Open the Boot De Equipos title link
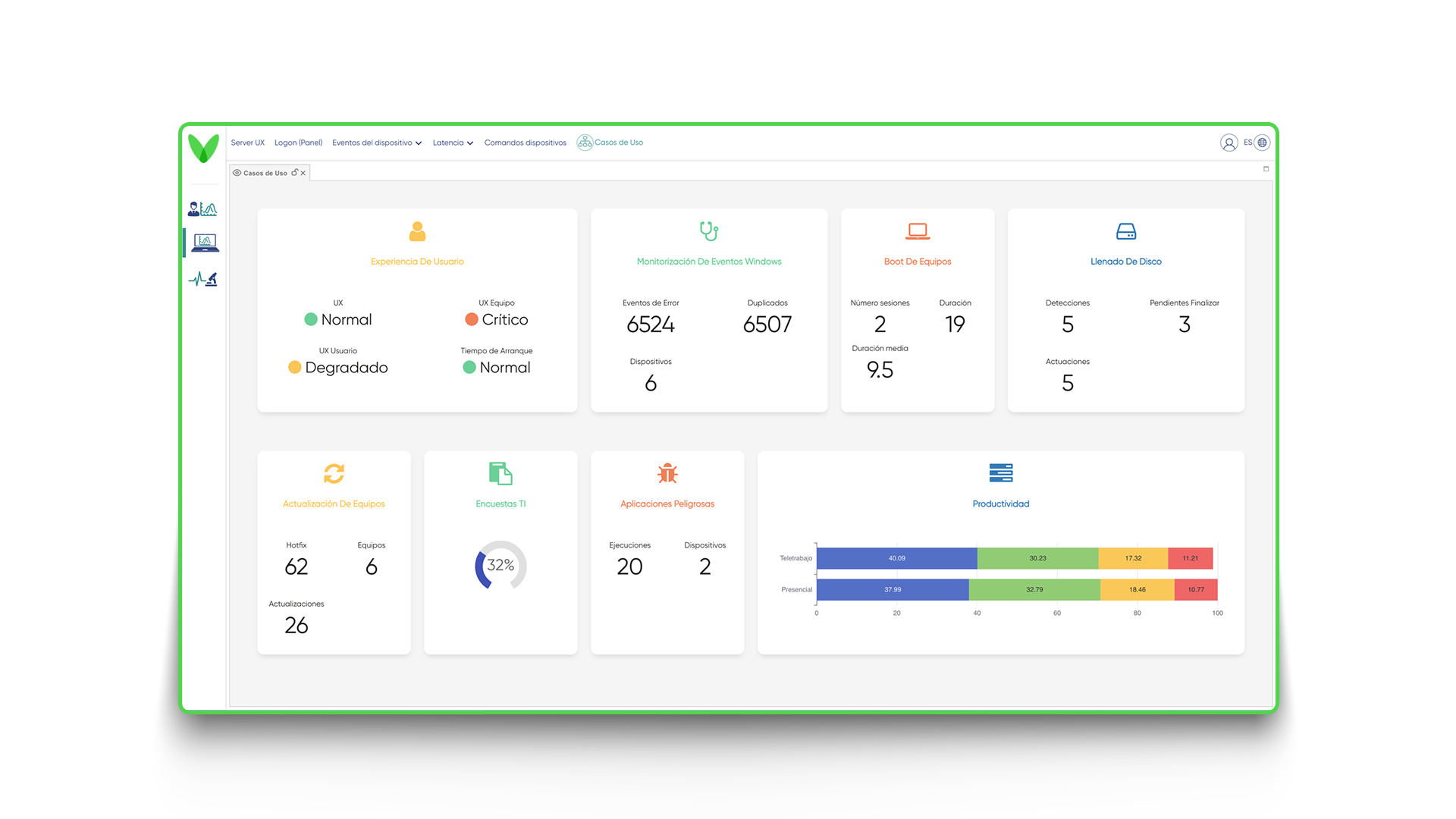The height and width of the screenshot is (819, 1456). pos(918,262)
